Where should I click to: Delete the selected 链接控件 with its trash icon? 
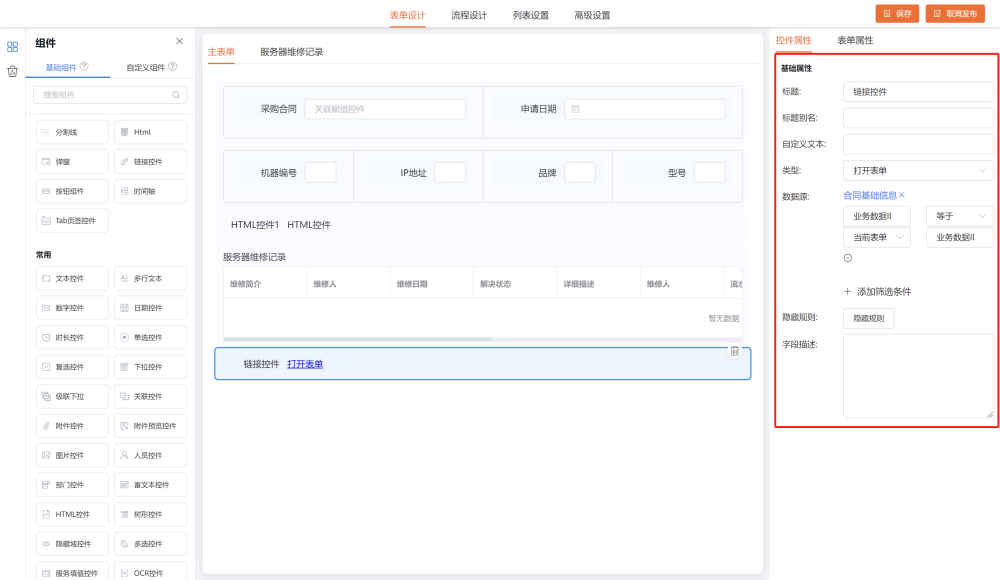[x=734, y=351]
